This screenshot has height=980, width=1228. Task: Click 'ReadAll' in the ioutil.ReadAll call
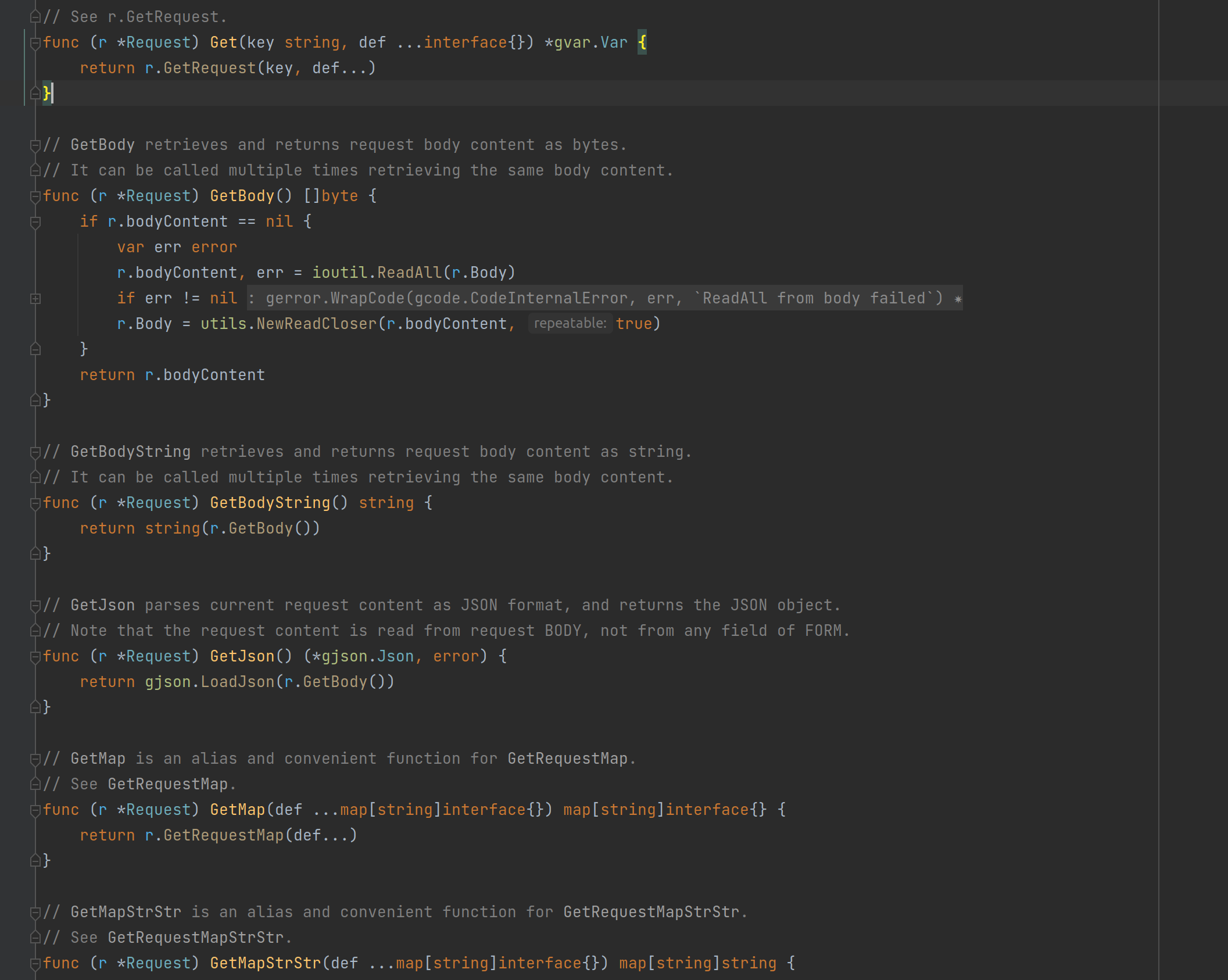(410, 273)
